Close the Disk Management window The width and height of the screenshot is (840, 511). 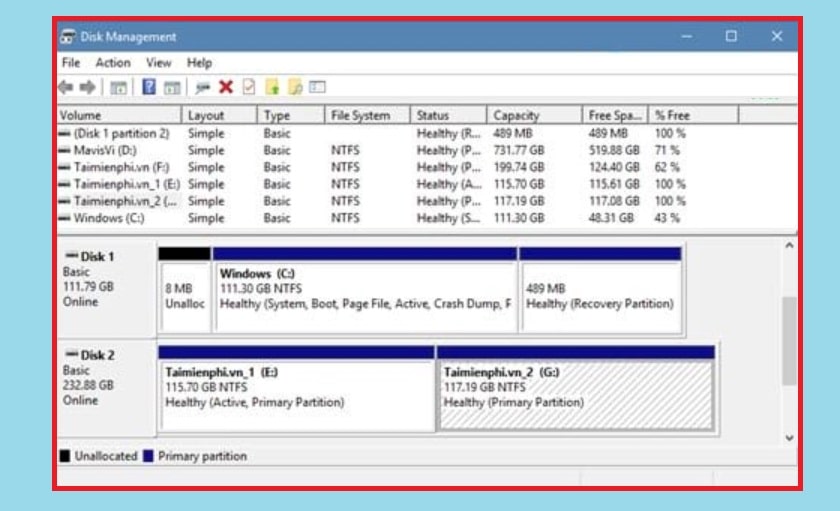coord(777,36)
